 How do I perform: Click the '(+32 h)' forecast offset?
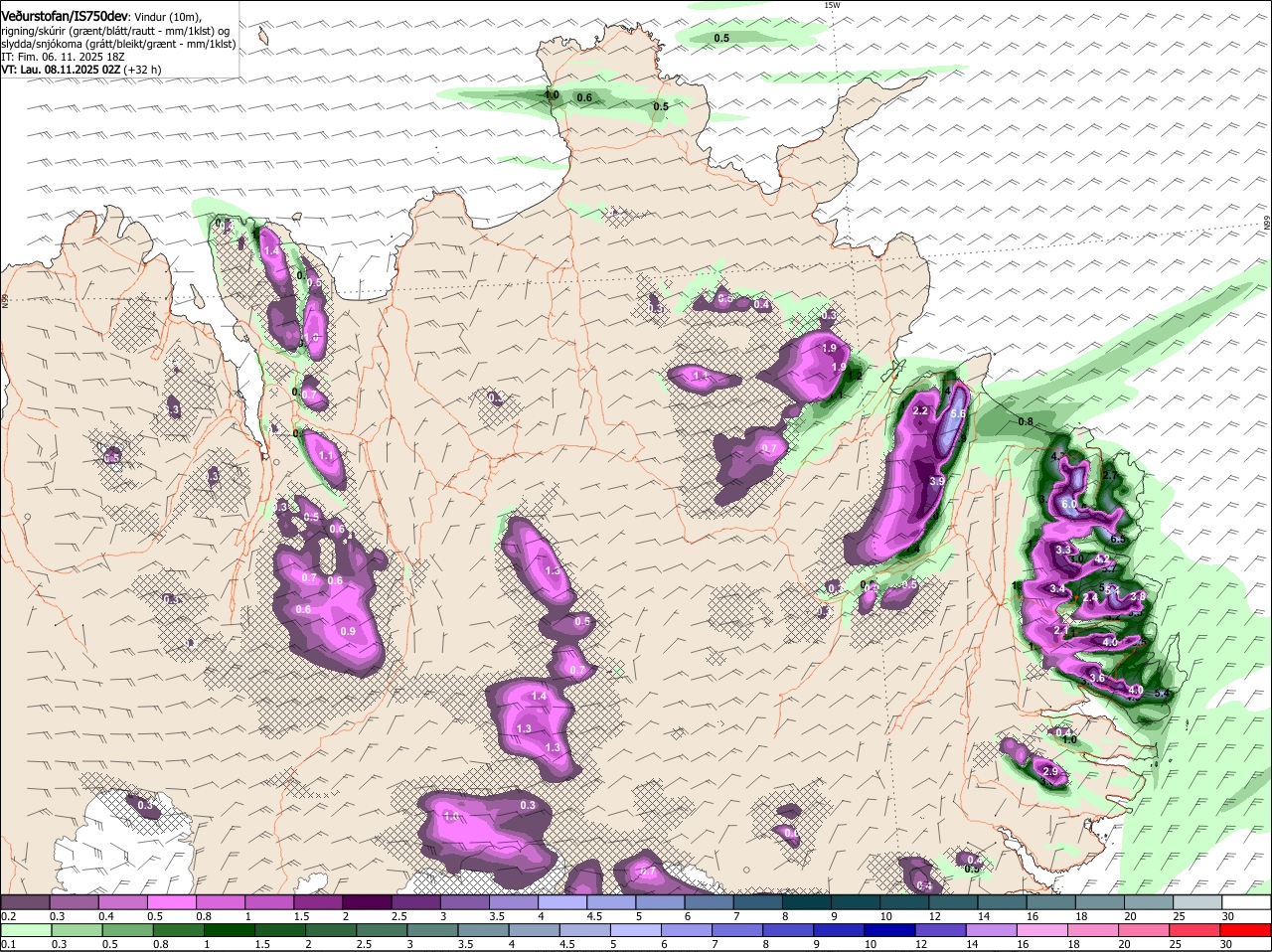click(x=143, y=70)
